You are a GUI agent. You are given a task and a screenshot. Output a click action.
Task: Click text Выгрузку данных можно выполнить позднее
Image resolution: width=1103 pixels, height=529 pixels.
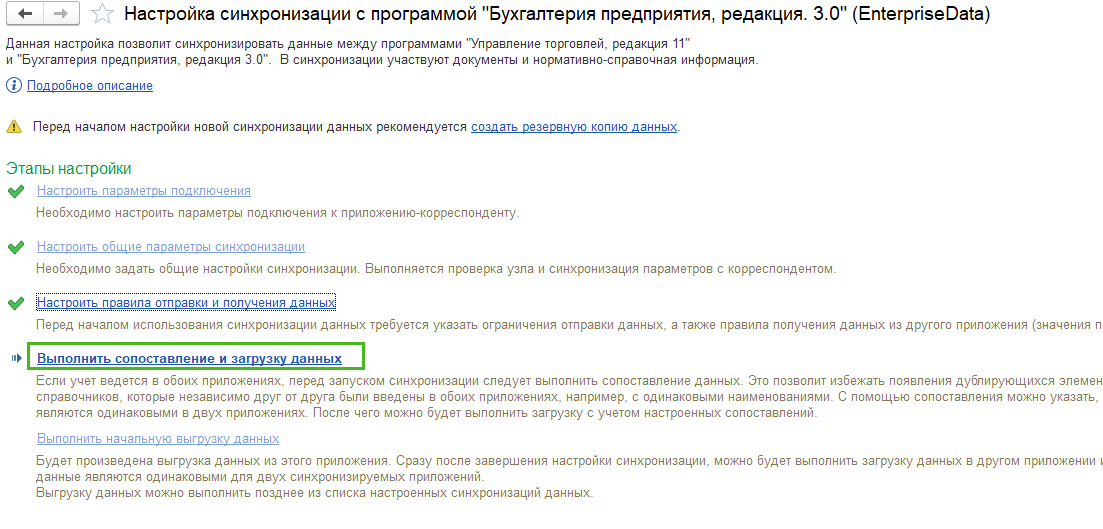(x=315, y=493)
